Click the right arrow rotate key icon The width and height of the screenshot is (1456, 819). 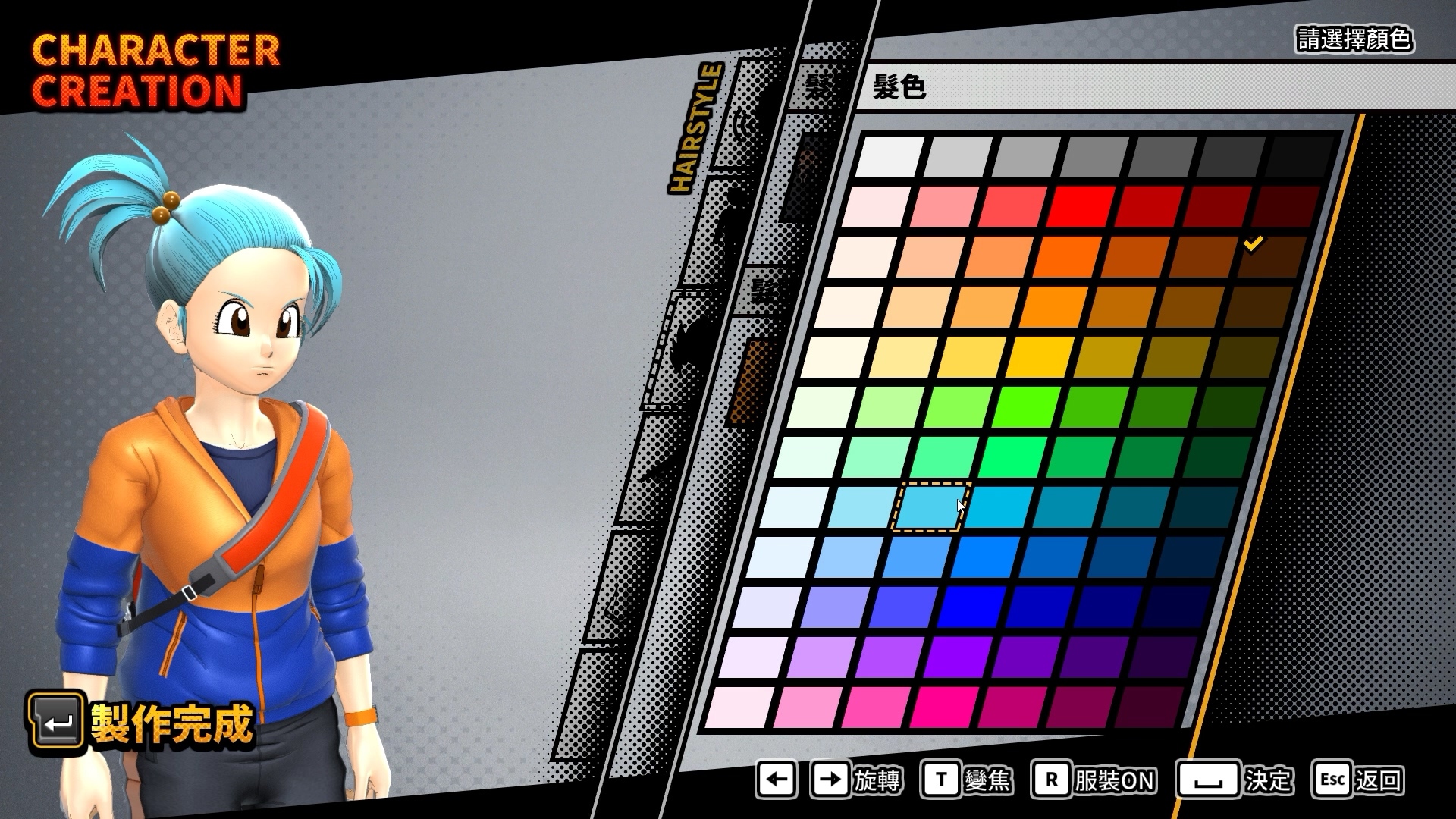[x=830, y=780]
